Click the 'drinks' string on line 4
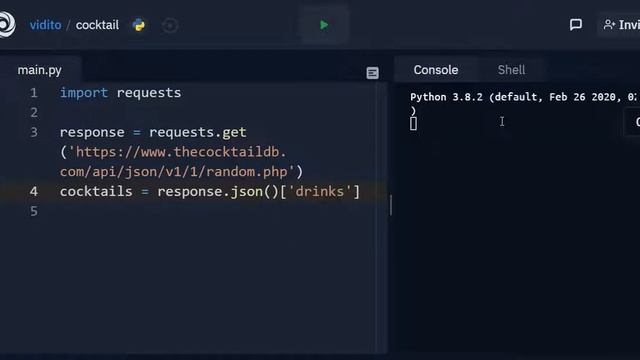 click(320, 191)
